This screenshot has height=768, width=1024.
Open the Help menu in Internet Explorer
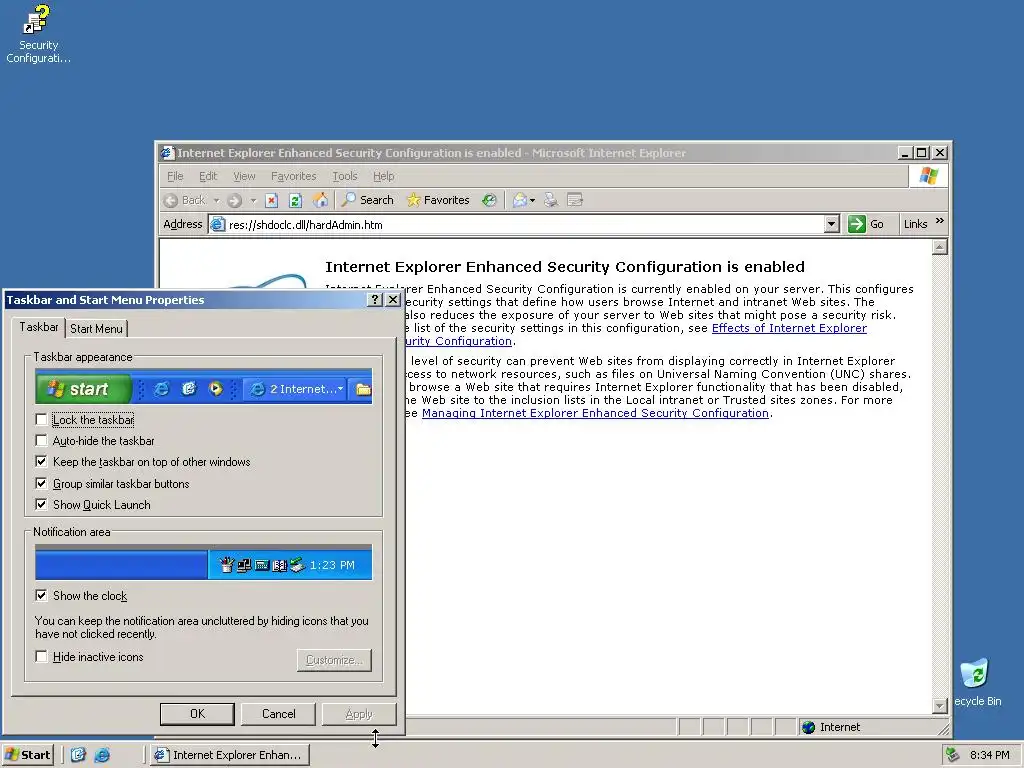click(383, 176)
